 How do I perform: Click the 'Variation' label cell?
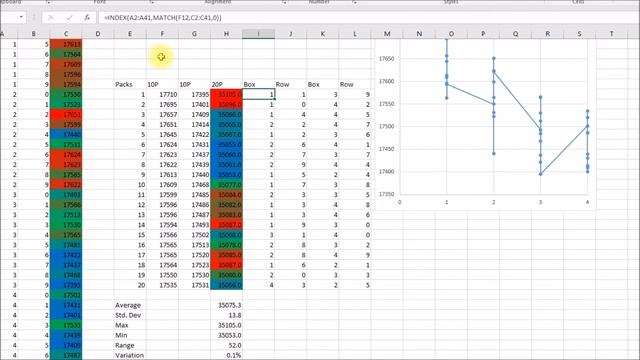coord(130,356)
